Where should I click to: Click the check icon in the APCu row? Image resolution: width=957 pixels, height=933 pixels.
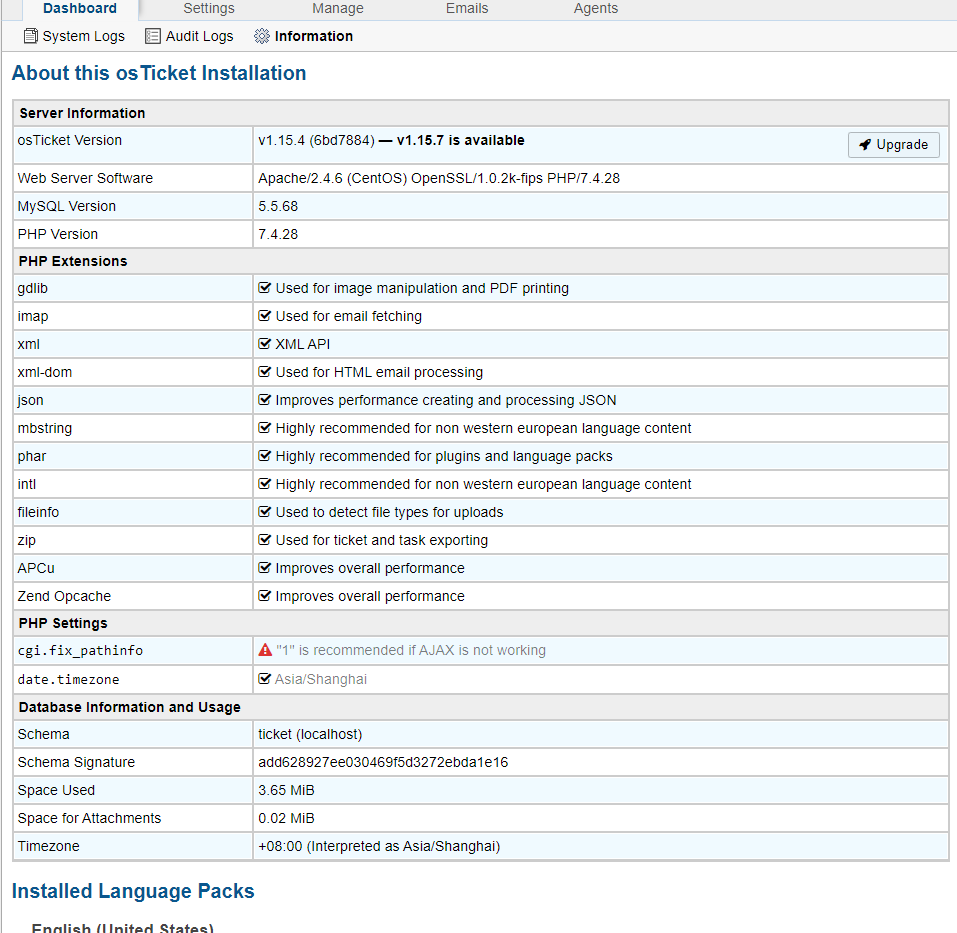[264, 568]
